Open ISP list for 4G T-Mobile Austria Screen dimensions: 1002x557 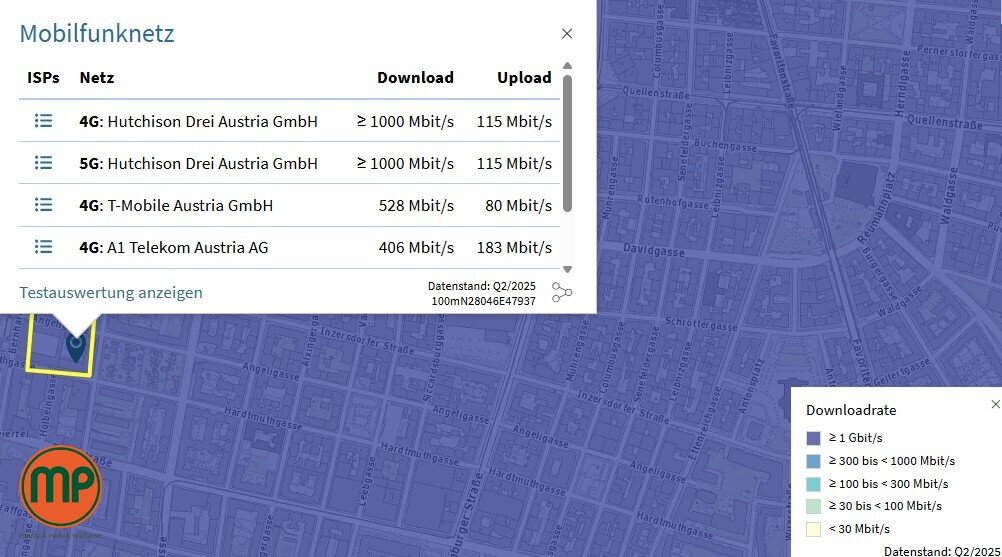43,205
